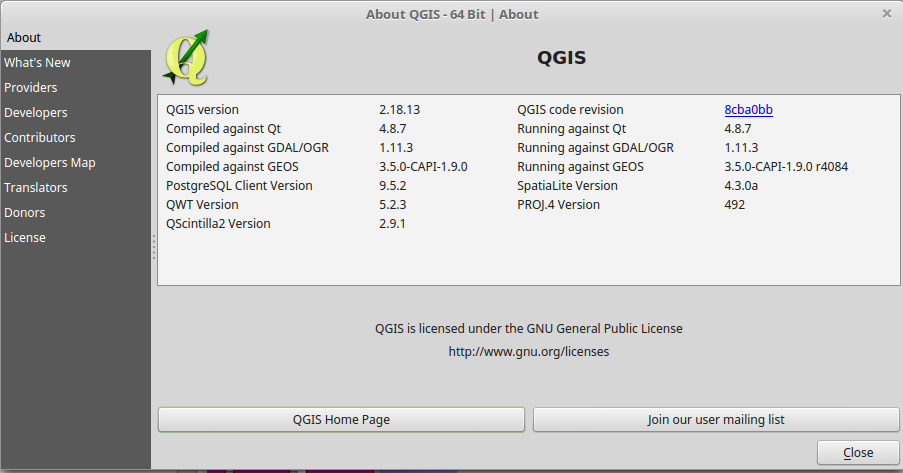Click the "Running against Qt" label
The width and height of the screenshot is (903, 473).
coord(571,128)
